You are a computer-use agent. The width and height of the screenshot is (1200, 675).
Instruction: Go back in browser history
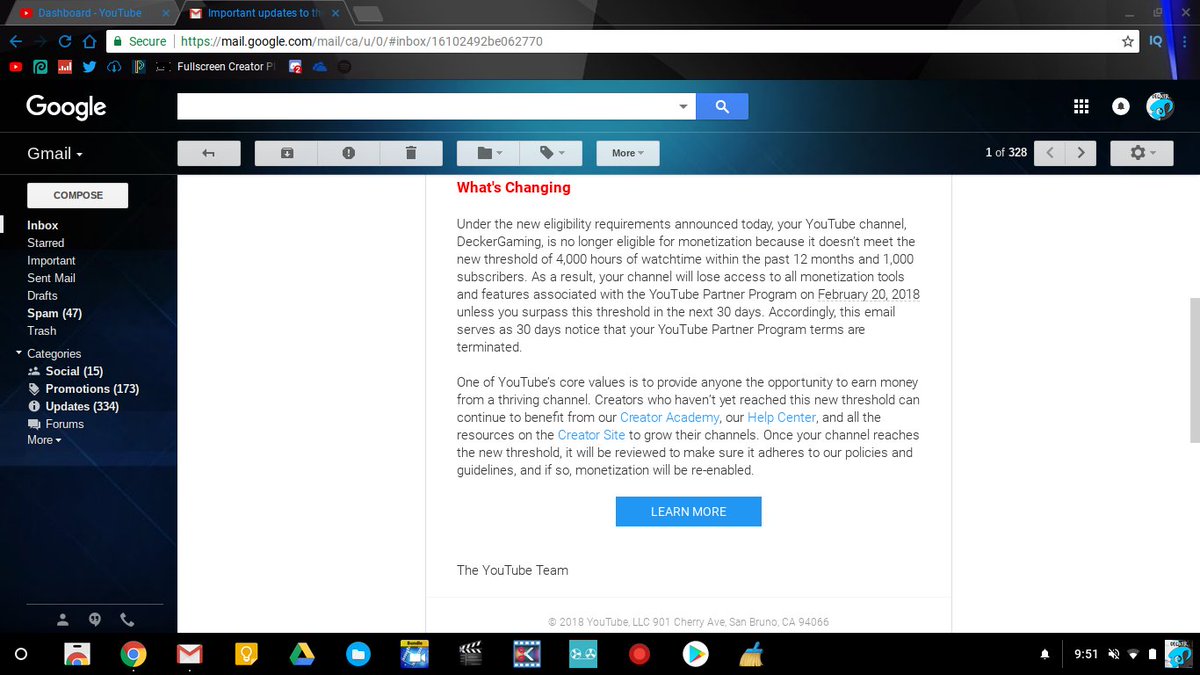point(15,41)
